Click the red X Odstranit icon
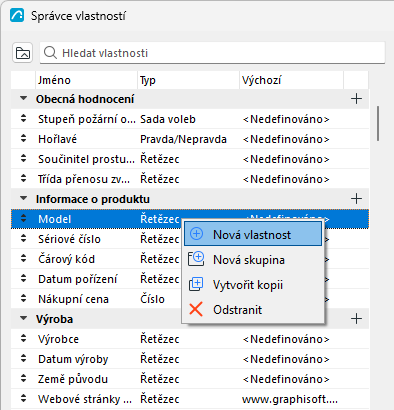 click(196, 309)
